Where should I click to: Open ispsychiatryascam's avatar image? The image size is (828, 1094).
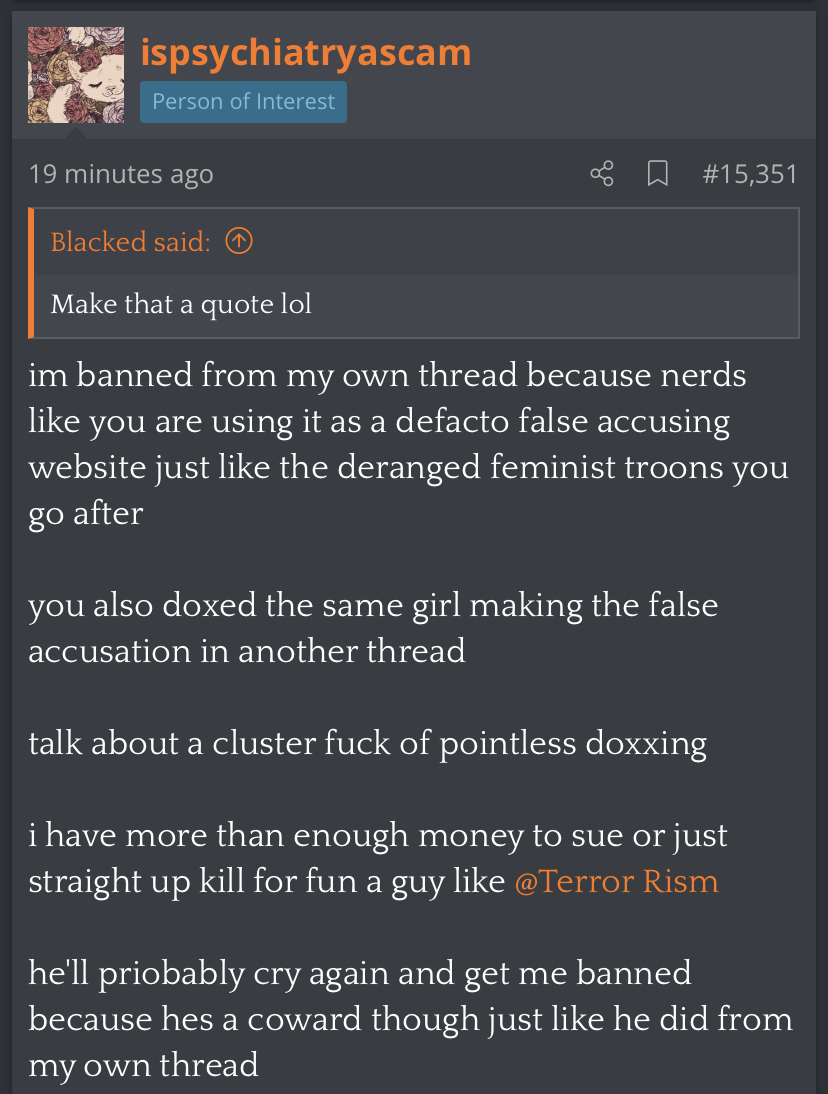(x=76, y=75)
